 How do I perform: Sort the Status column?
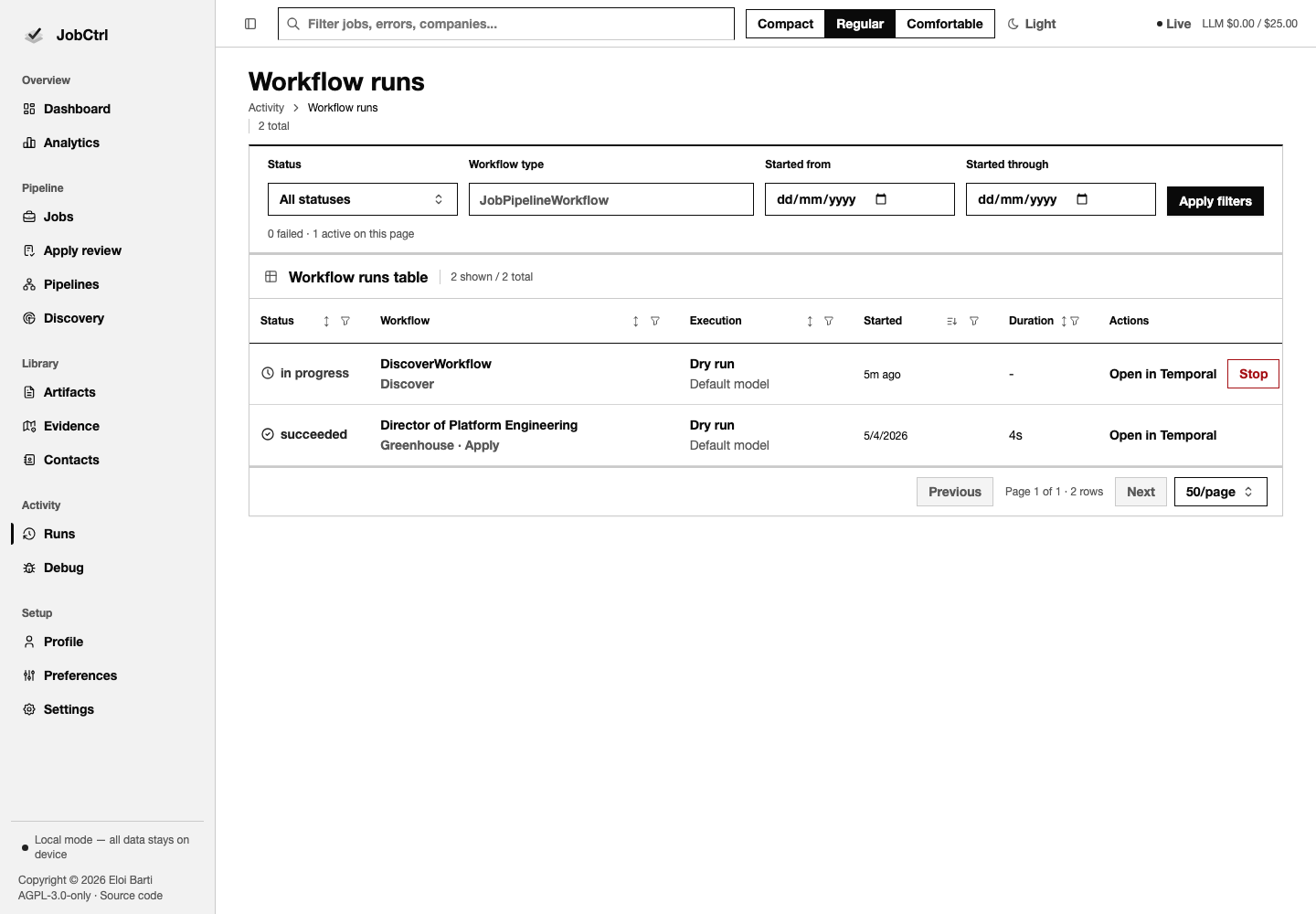point(326,321)
